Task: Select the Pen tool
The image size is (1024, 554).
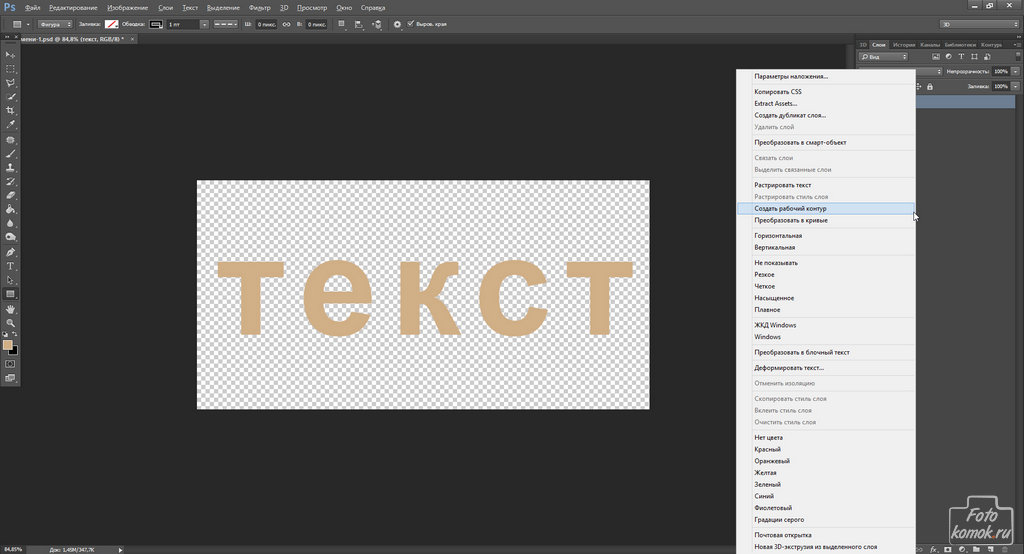Action: point(10,252)
